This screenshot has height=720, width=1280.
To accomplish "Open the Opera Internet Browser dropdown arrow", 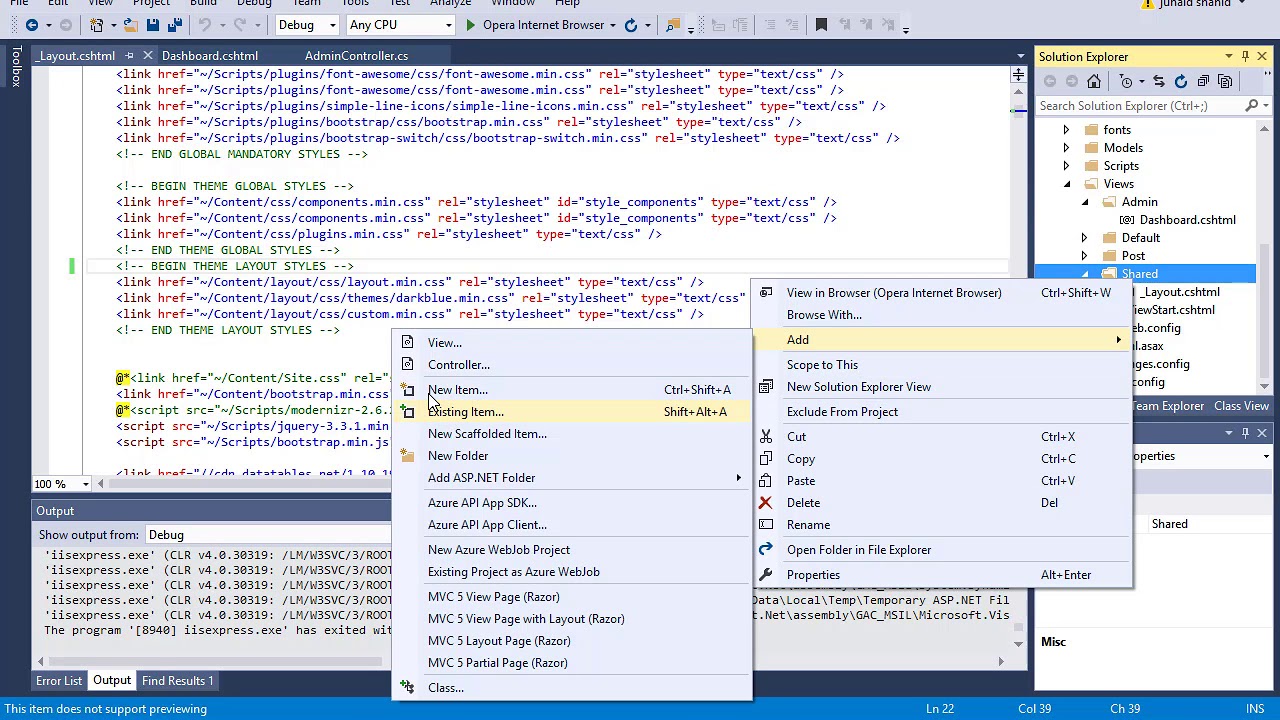I will (x=612, y=25).
